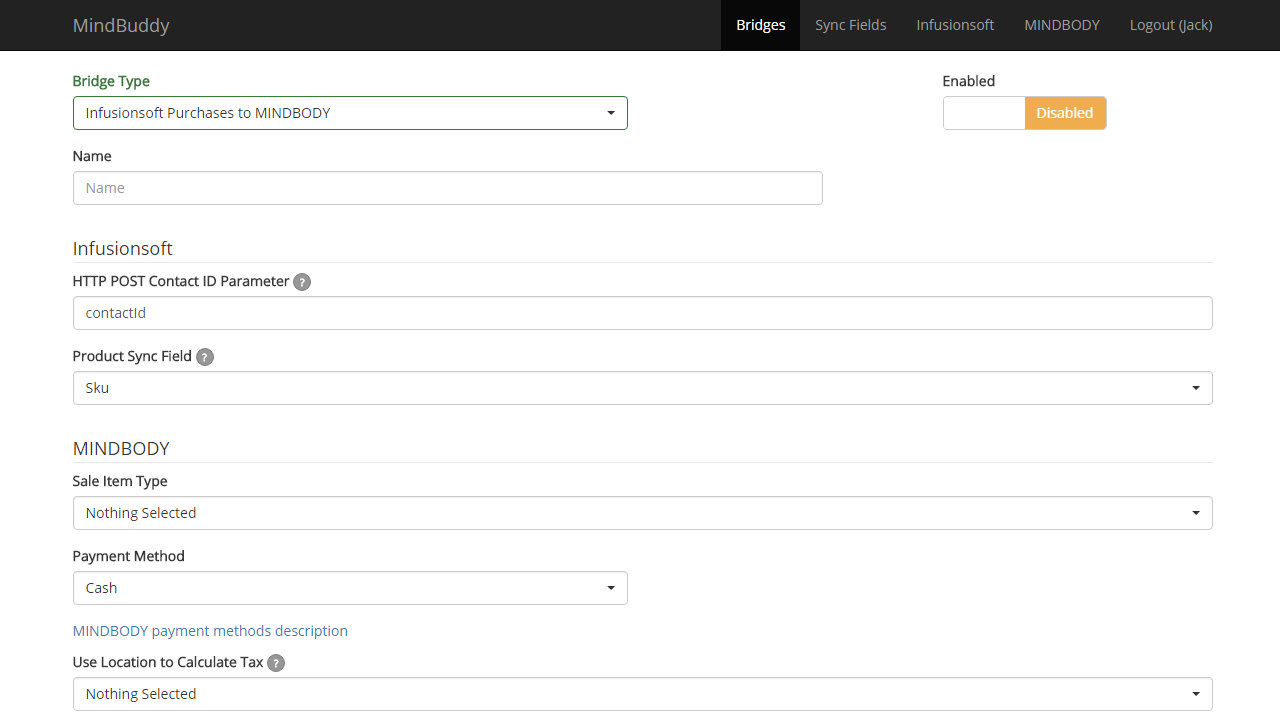1280x720 pixels.
Task: Switch to the Sync Fields tab
Action: pos(850,25)
